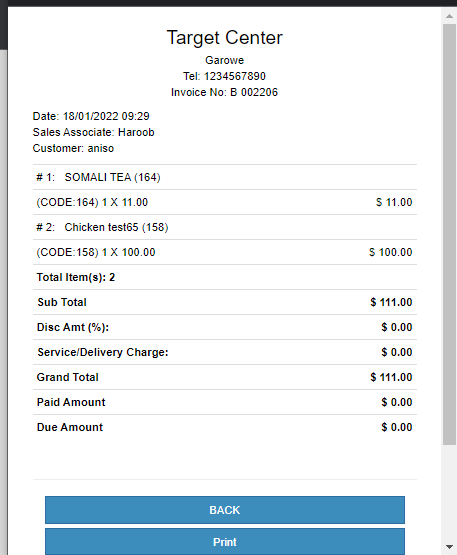Select the Chicken test65 (158) item row
Viewport: 457px width, 555px height.
(x=225, y=227)
